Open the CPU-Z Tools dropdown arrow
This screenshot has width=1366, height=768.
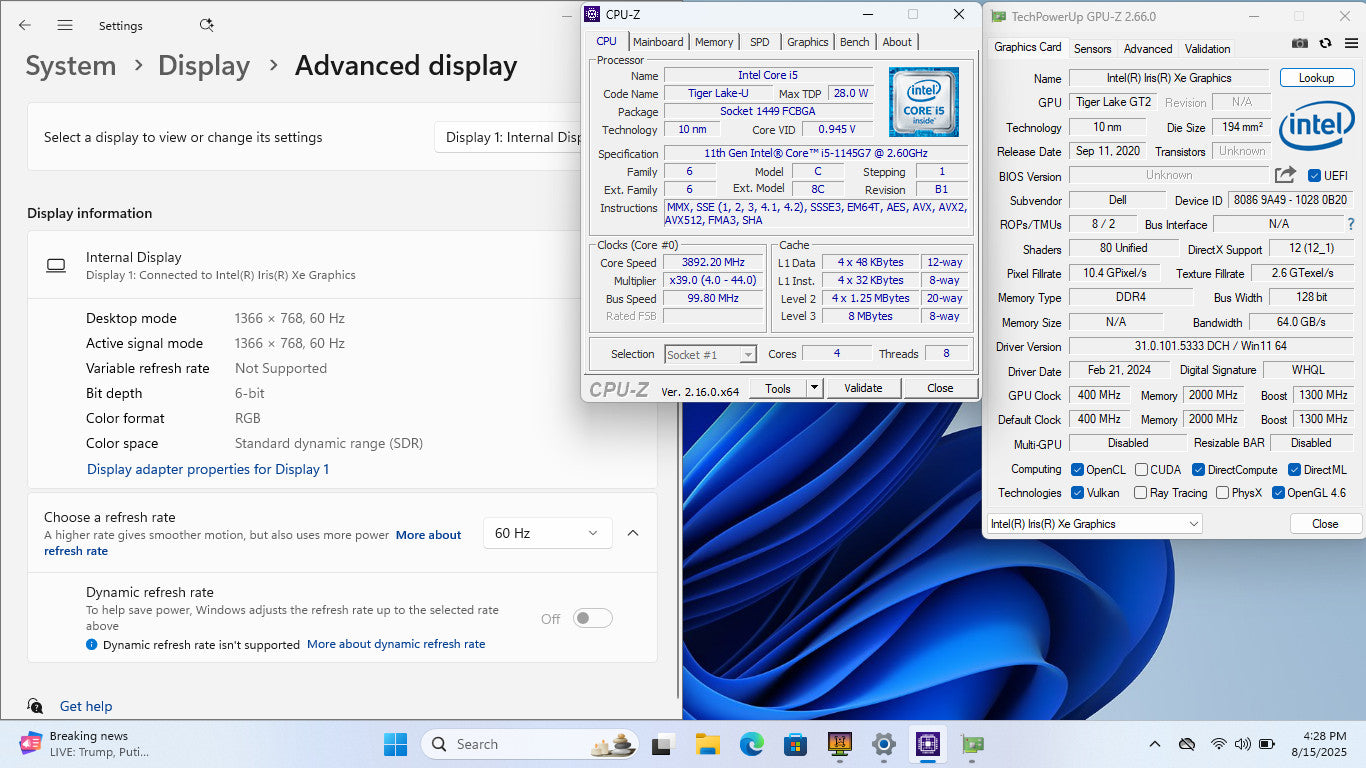(814, 388)
